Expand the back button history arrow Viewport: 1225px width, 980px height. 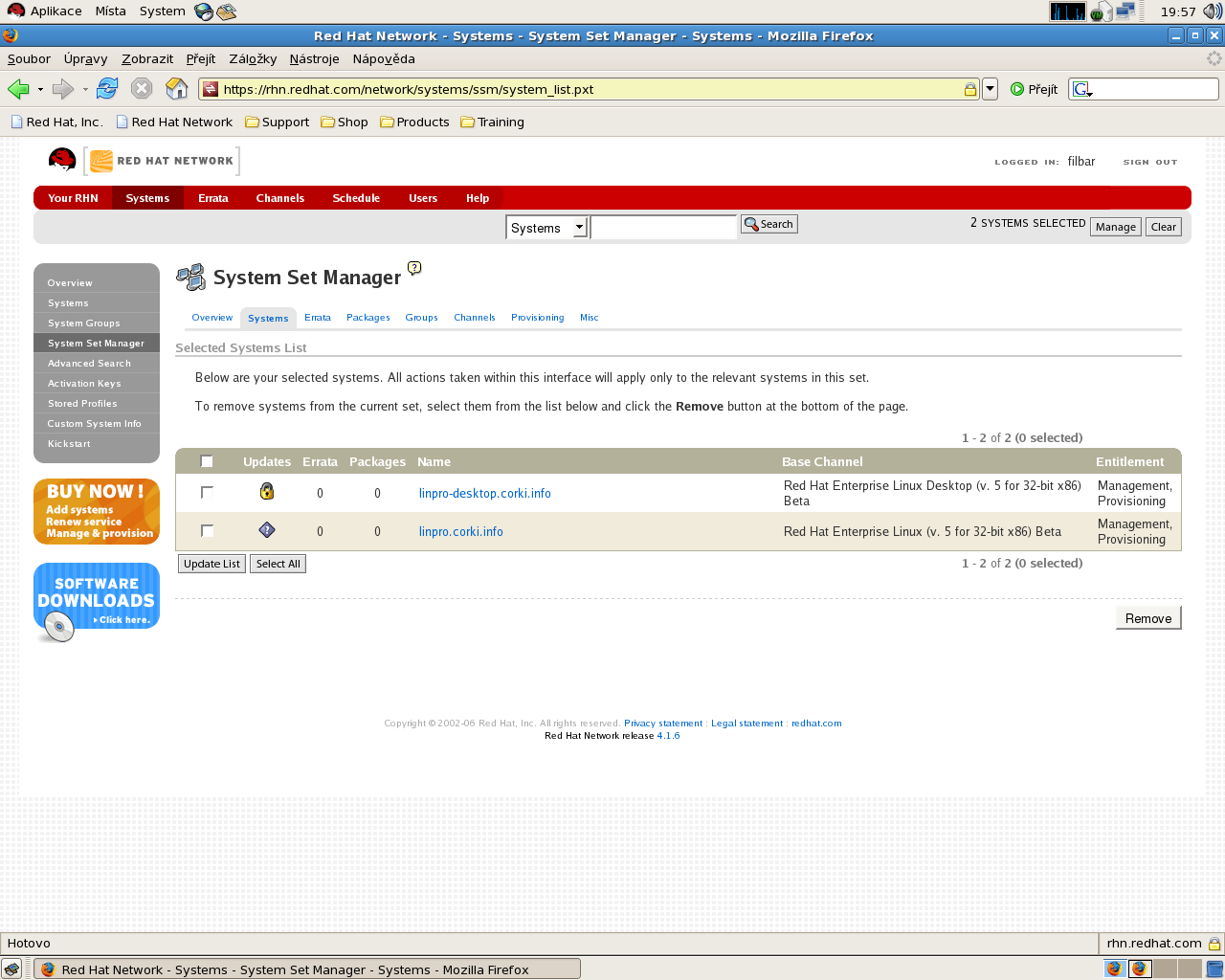pyautogui.click(x=40, y=90)
